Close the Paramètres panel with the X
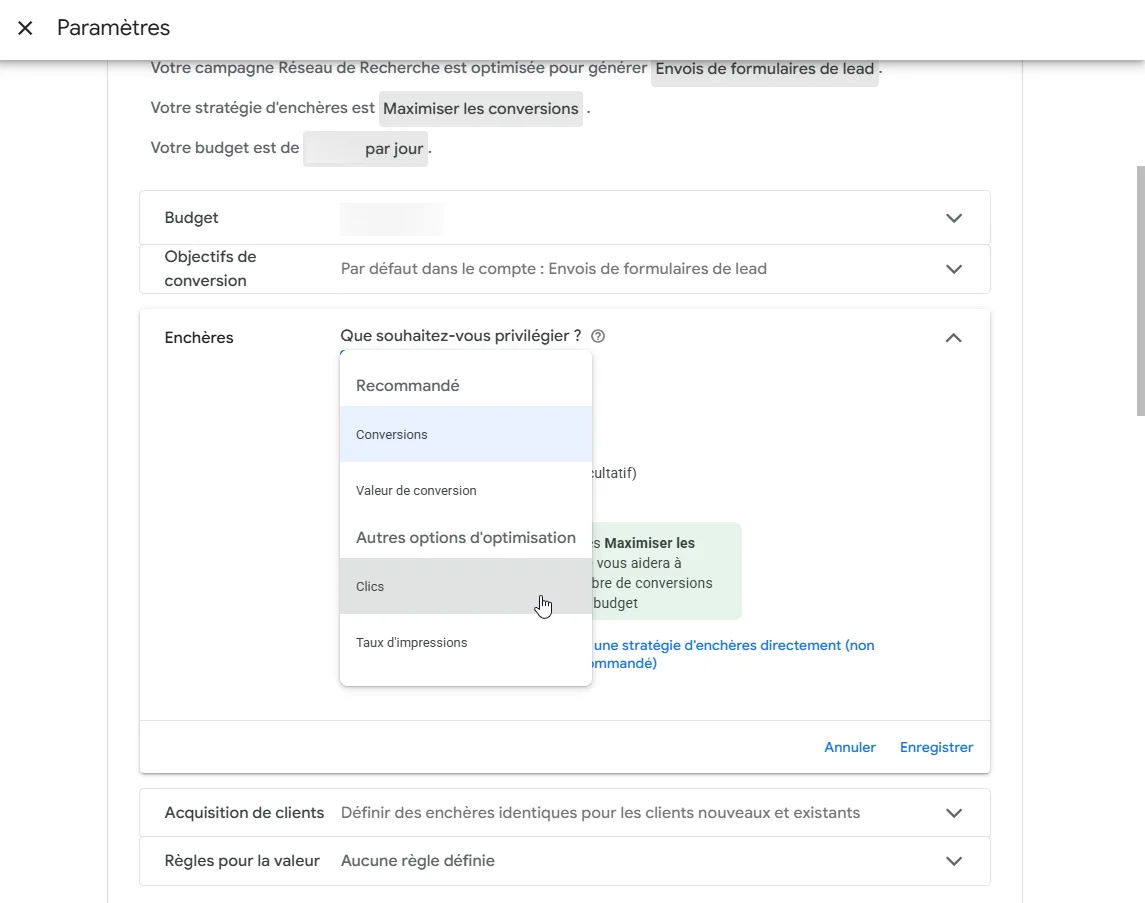The width and height of the screenshot is (1145, 903). pos(25,28)
